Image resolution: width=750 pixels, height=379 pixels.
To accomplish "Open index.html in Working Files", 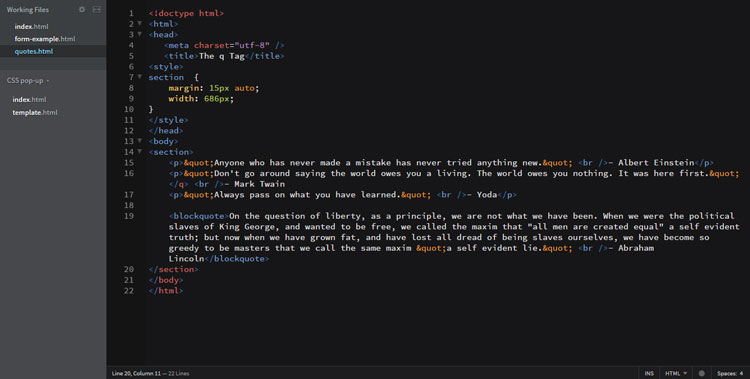I will (x=32, y=26).
